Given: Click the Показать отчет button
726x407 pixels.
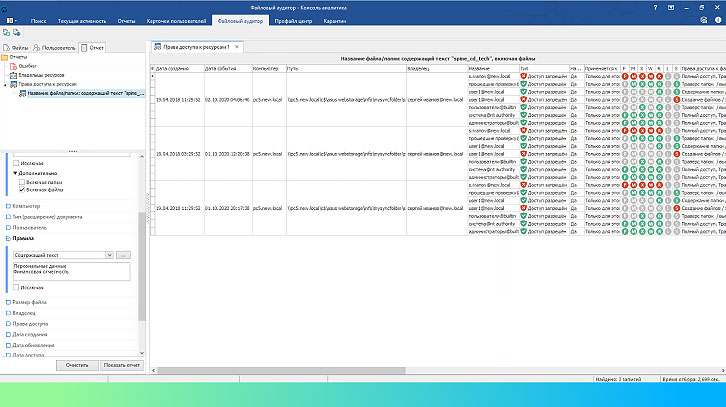Looking at the screenshot, I should point(122,365).
